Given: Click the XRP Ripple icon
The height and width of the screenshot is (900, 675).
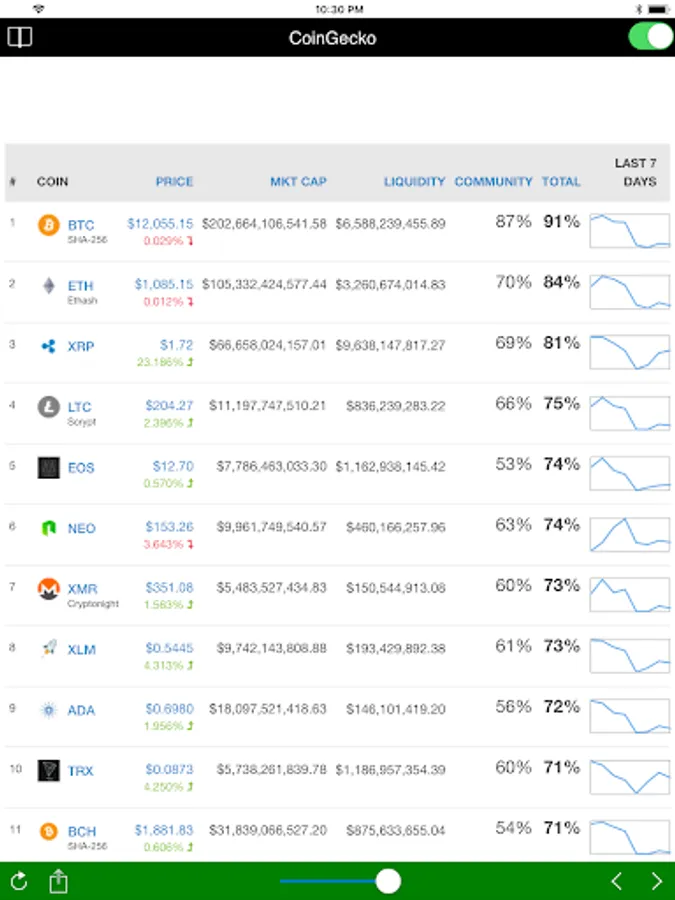Looking at the screenshot, I should (49, 346).
